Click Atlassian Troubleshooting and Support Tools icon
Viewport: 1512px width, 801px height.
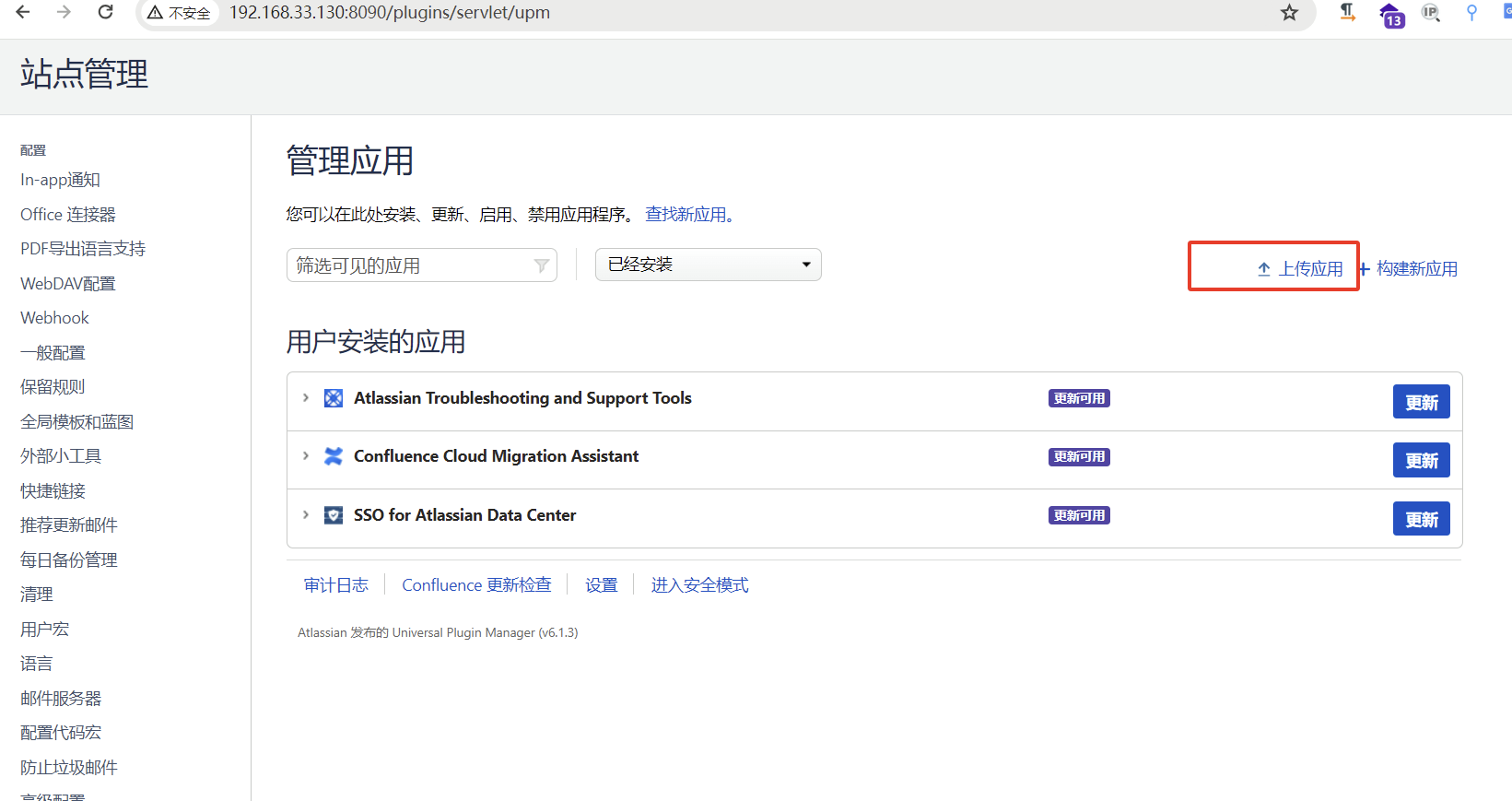pyautogui.click(x=334, y=398)
